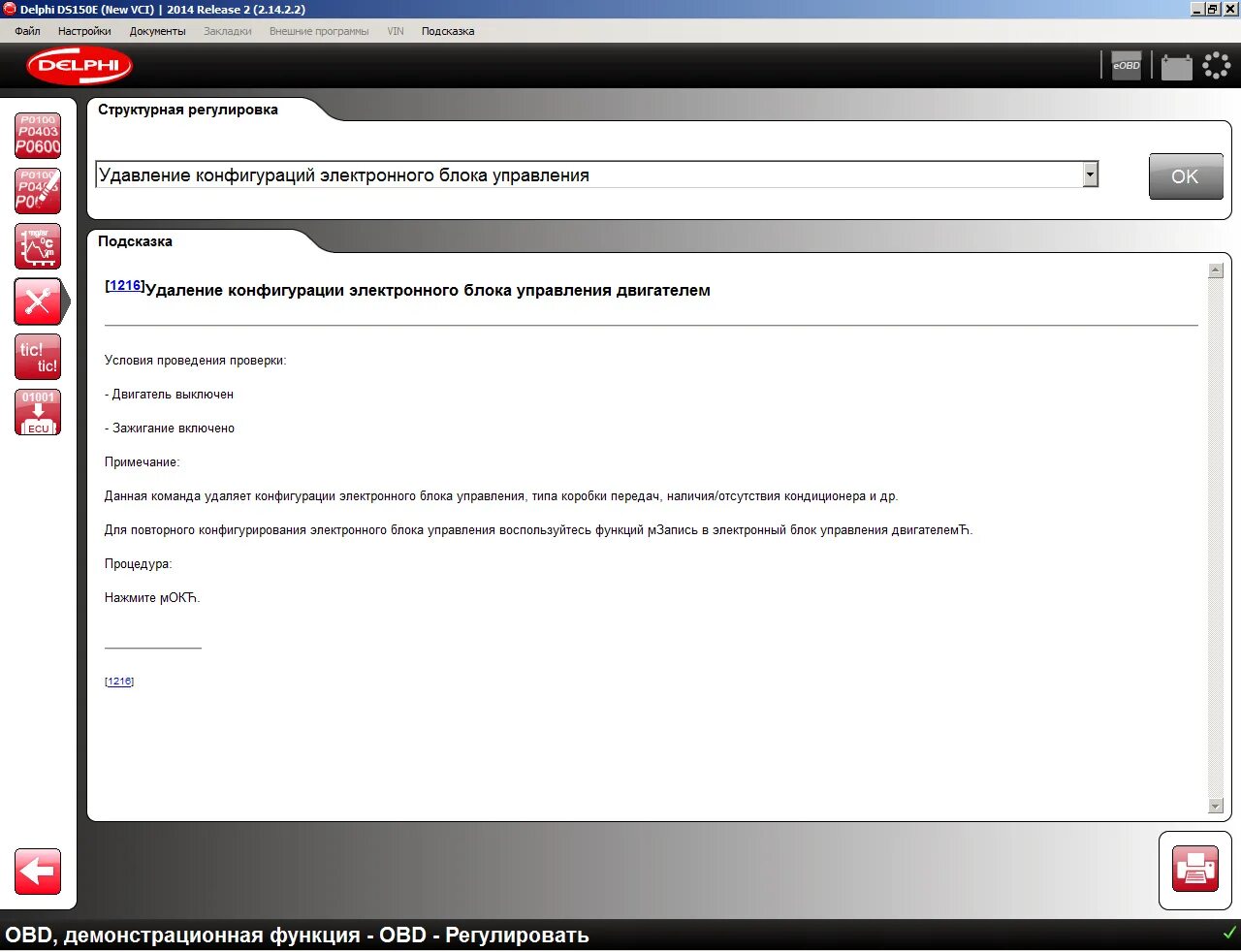Open the Закладки menu
Viewport: 1241px width, 952px height.
[228, 31]
